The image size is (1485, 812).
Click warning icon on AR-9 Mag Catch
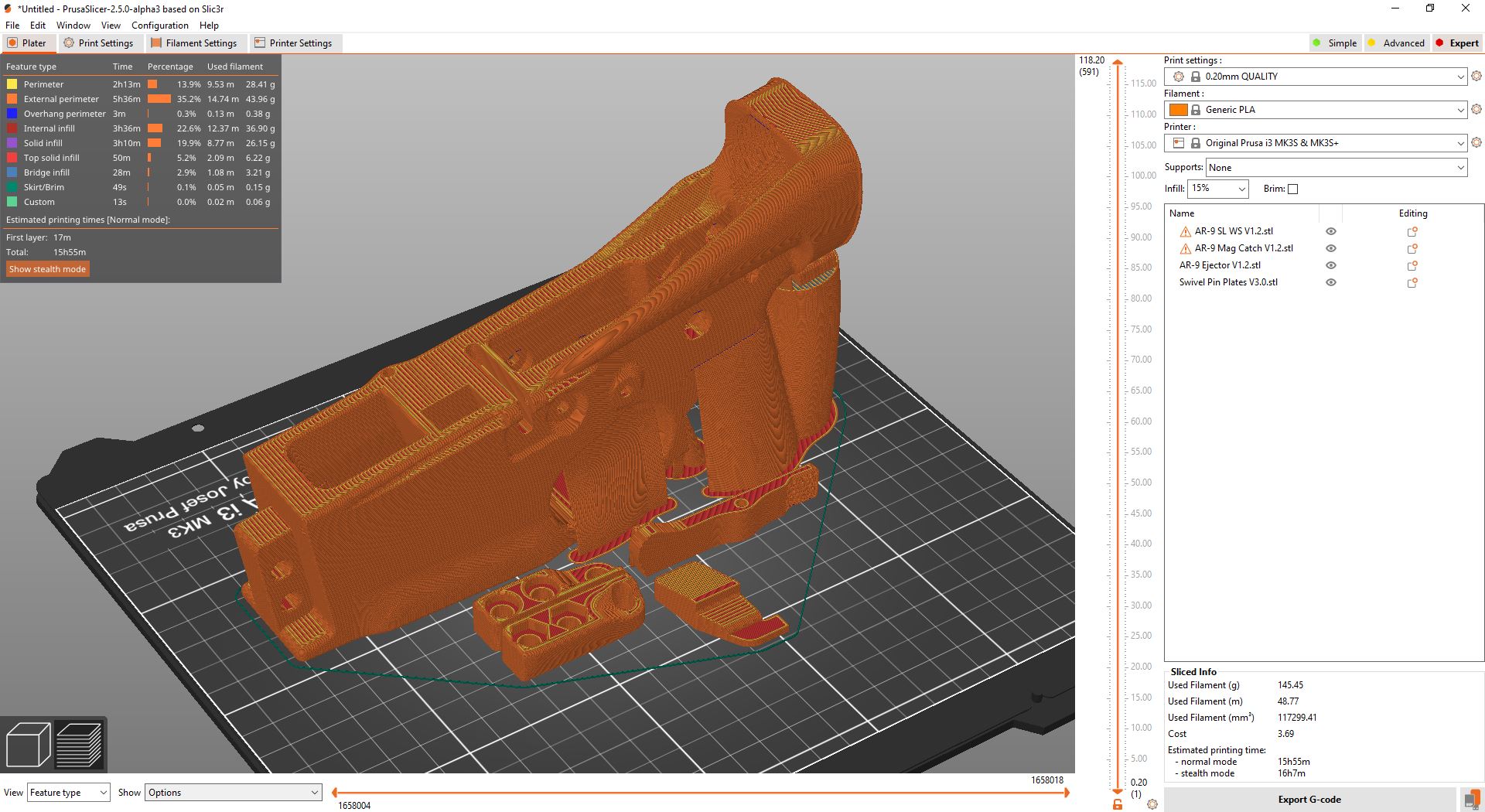tap(1185, 248)
